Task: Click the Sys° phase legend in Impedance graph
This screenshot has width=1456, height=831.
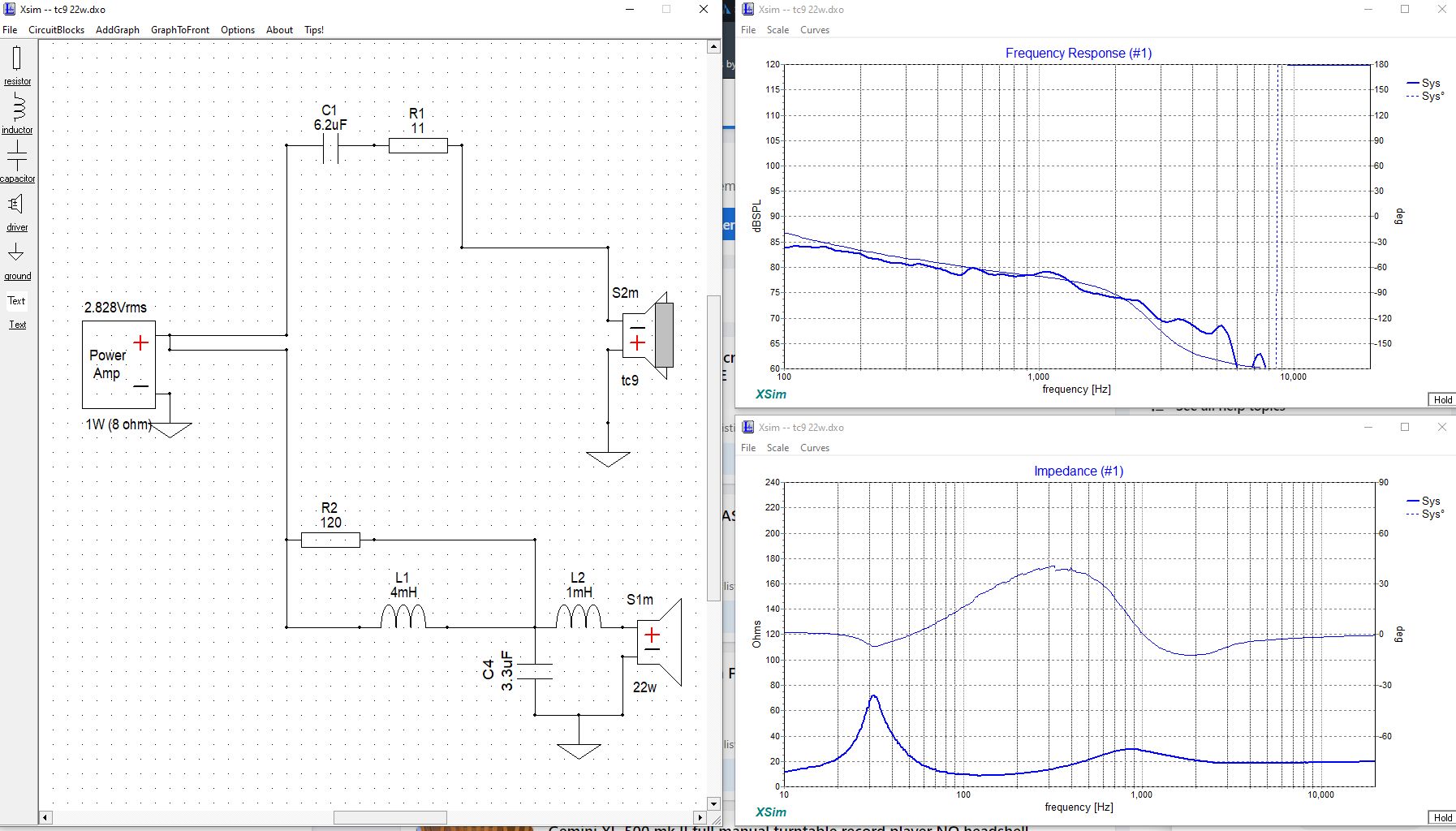Action: (1424, 514)
